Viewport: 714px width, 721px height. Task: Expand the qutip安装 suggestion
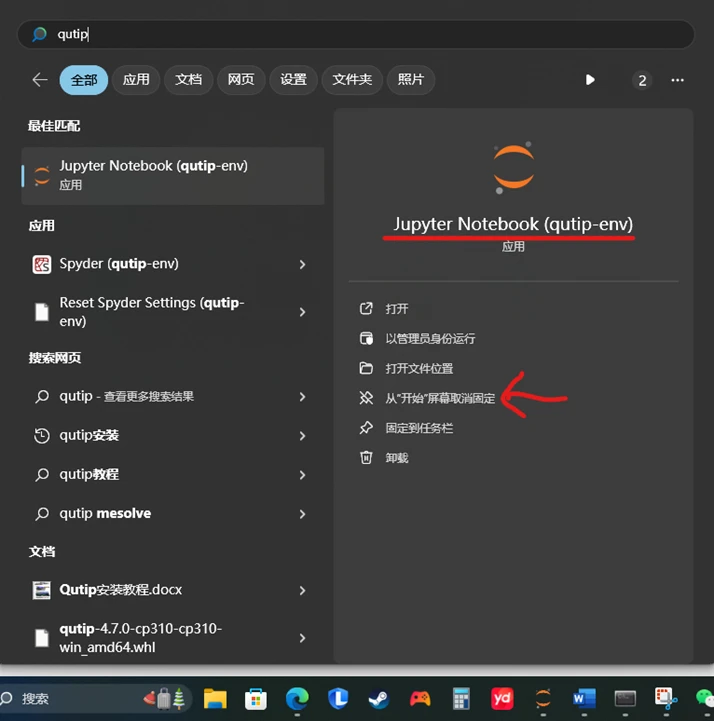[x=302, y=436]
